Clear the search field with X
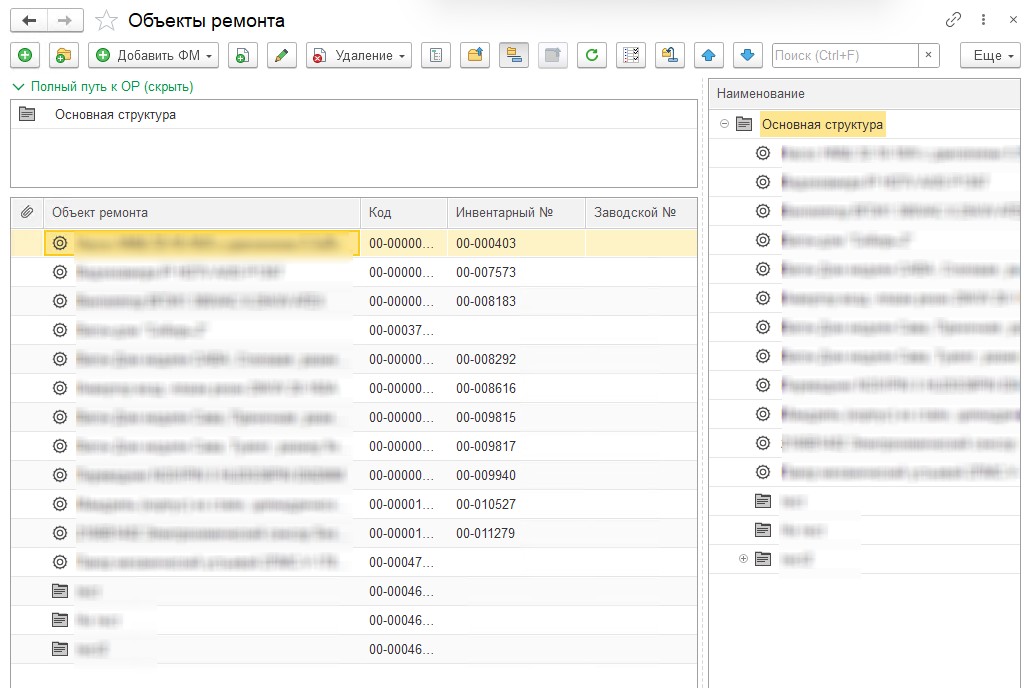The height and width of the screenshot is (688, 1034). pos(928,55)
